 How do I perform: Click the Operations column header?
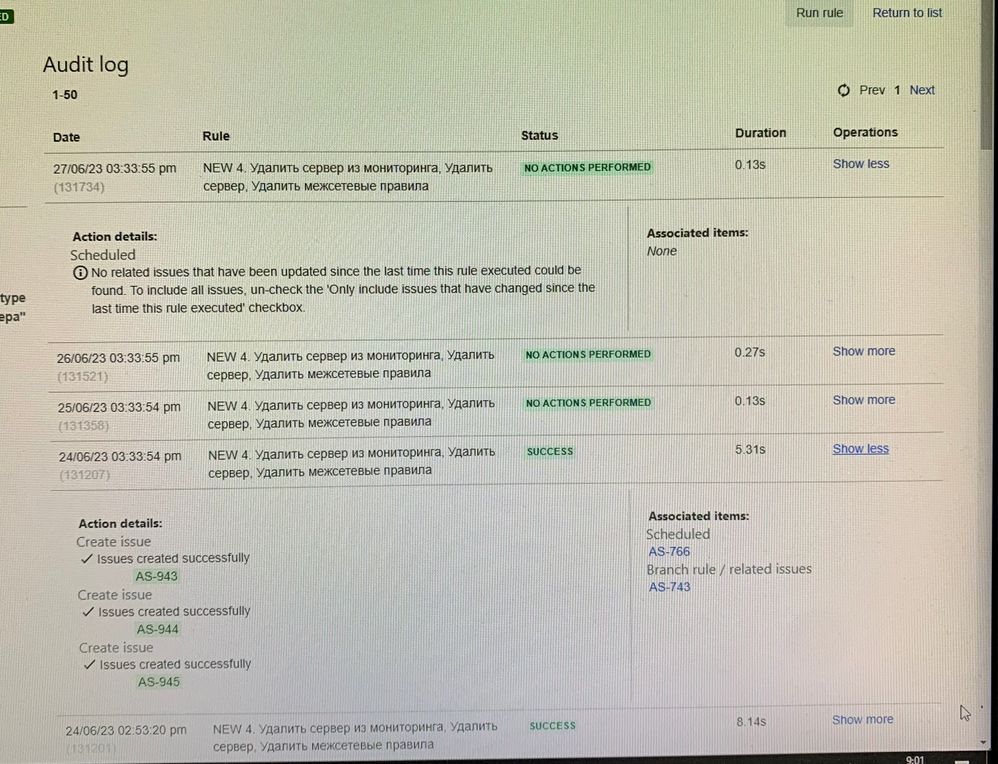tap(865, 132)
